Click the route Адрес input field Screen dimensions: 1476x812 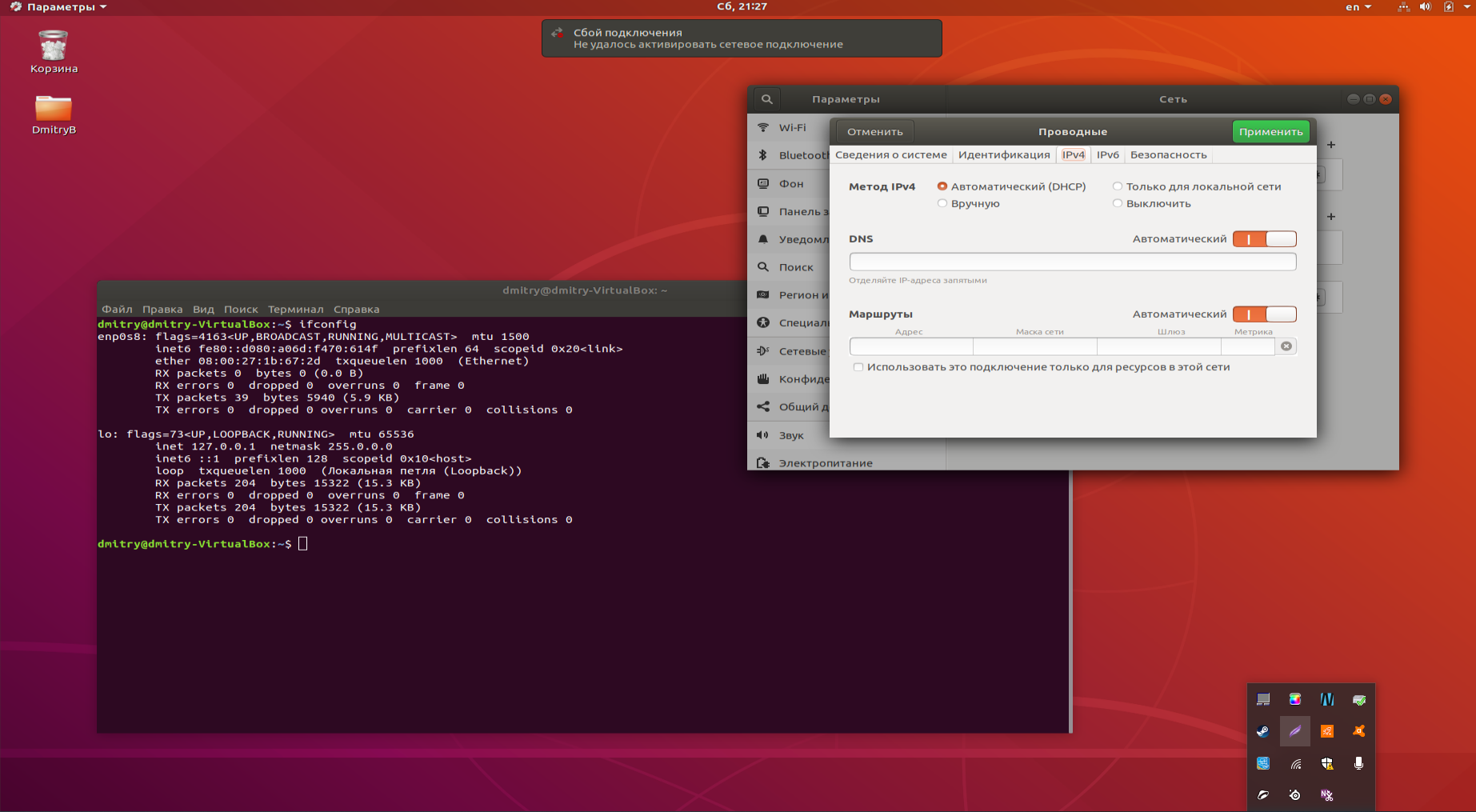point(911,346)
